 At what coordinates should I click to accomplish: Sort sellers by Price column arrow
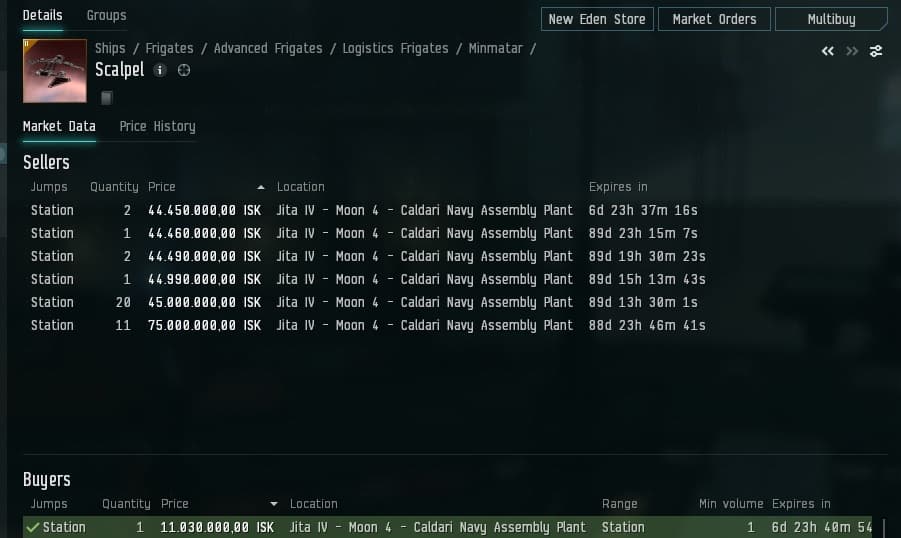[x=261, y=187]
